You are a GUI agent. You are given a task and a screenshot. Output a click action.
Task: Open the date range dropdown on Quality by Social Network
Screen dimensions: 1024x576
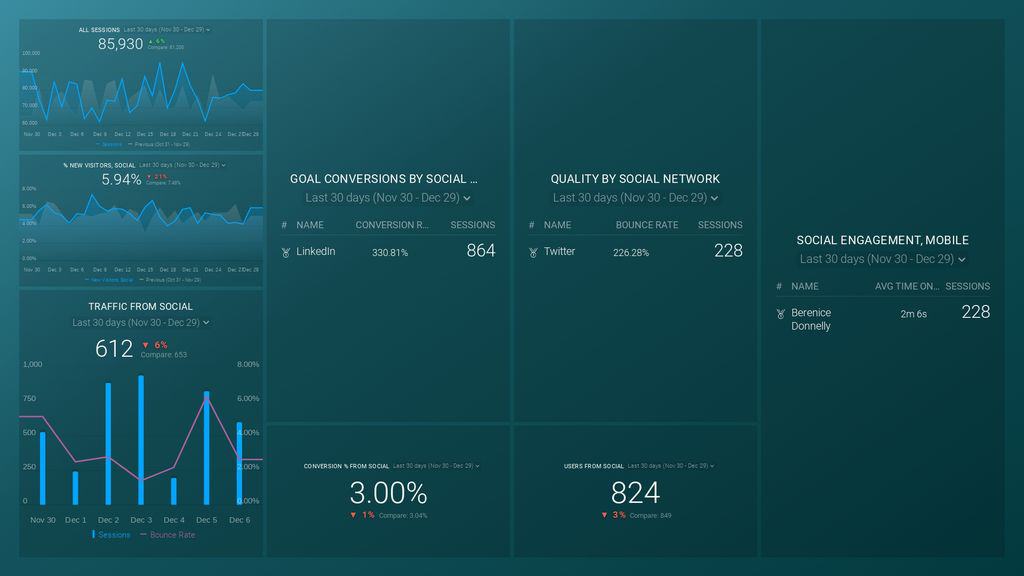tap(712, 197)
